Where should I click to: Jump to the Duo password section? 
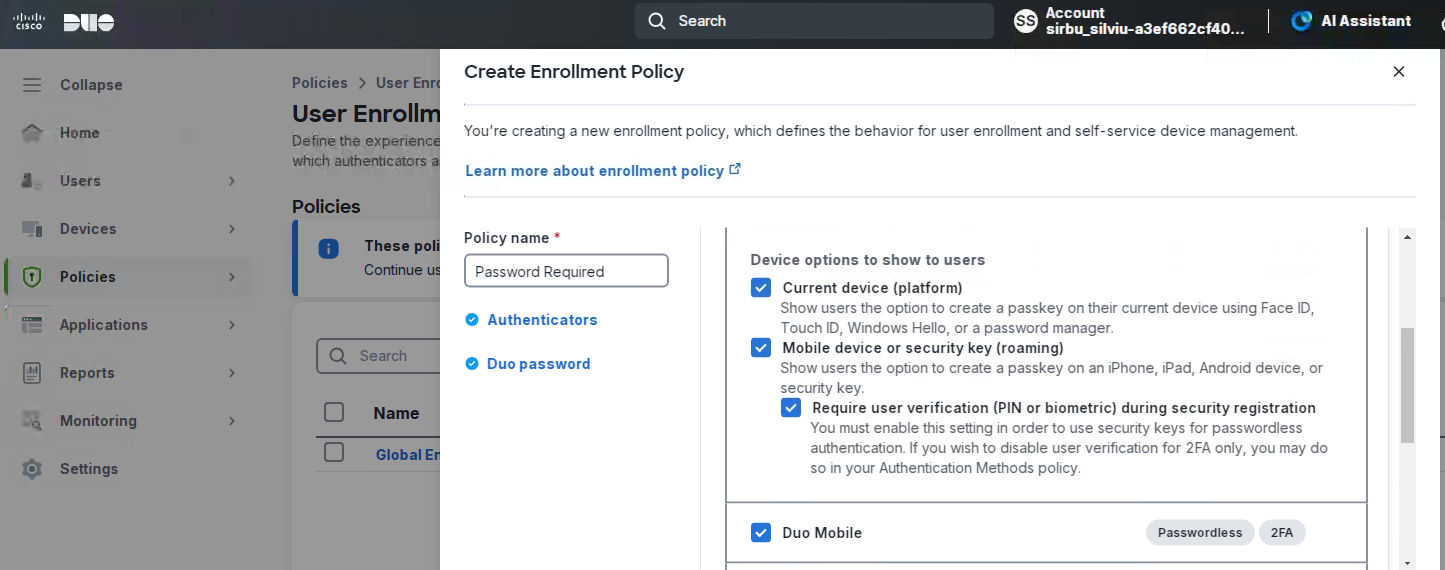tap(538, 364)
